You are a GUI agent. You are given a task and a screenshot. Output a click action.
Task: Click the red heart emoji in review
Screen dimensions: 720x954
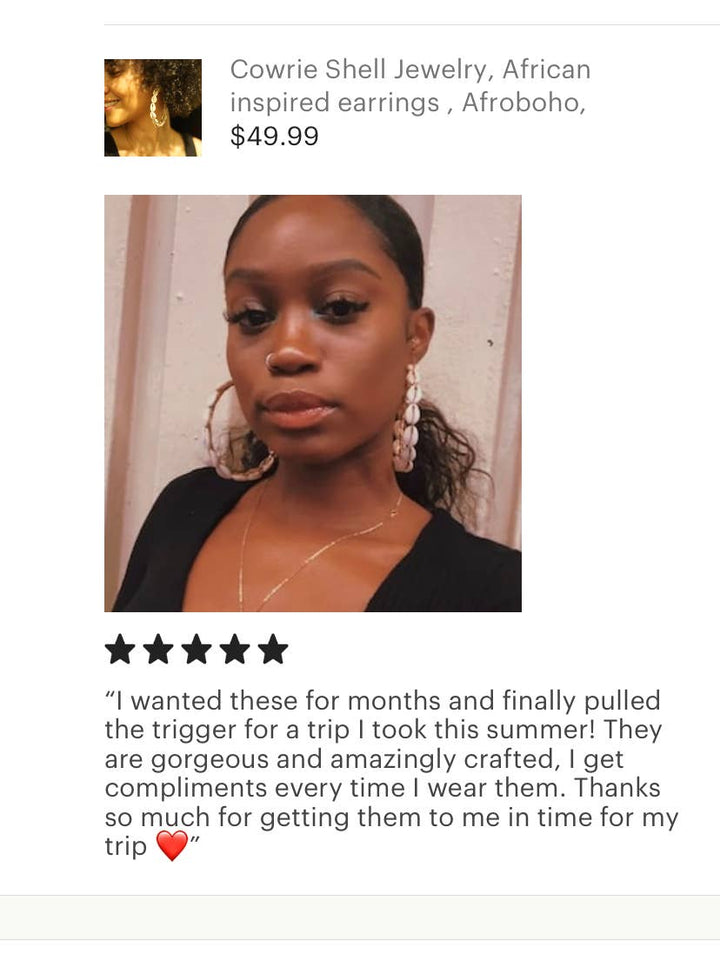click(172, 846)
